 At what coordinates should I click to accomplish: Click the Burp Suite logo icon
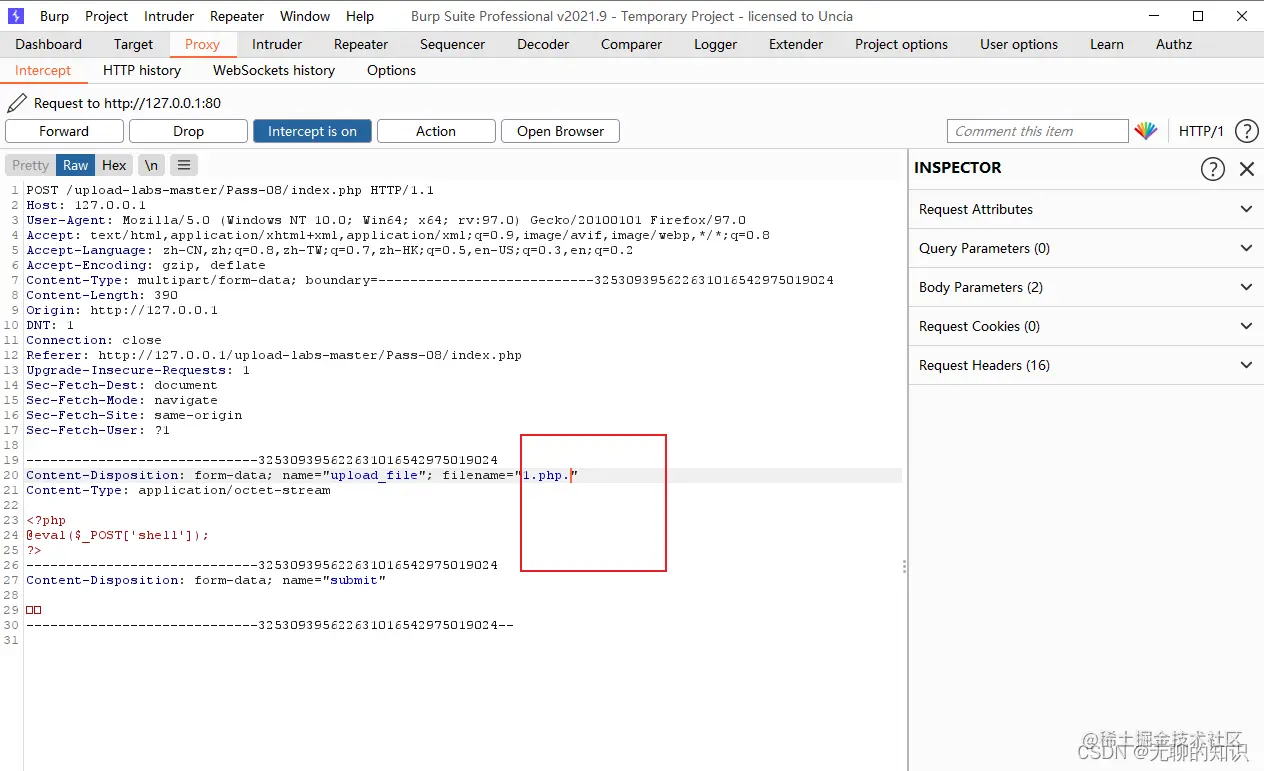[15, 16]
